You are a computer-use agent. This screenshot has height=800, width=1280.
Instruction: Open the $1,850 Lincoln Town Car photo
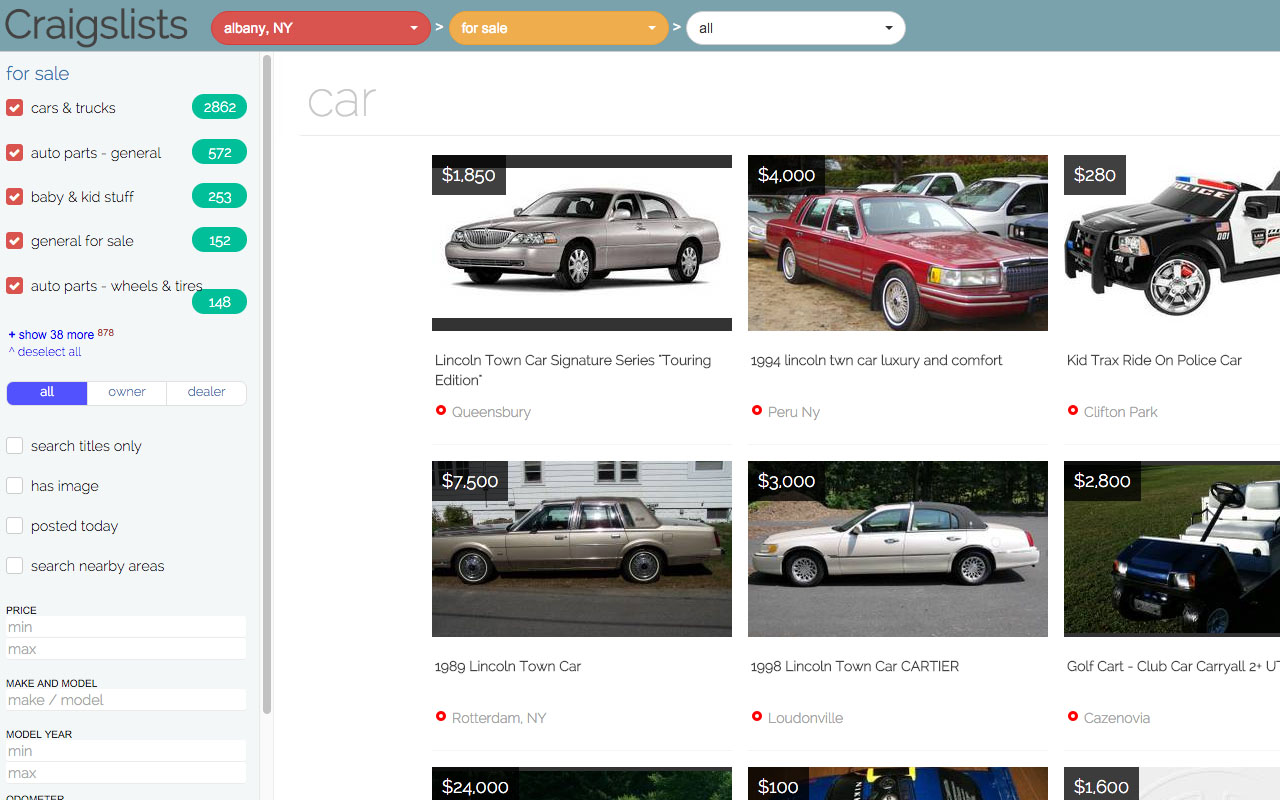(x=582, y=243)
